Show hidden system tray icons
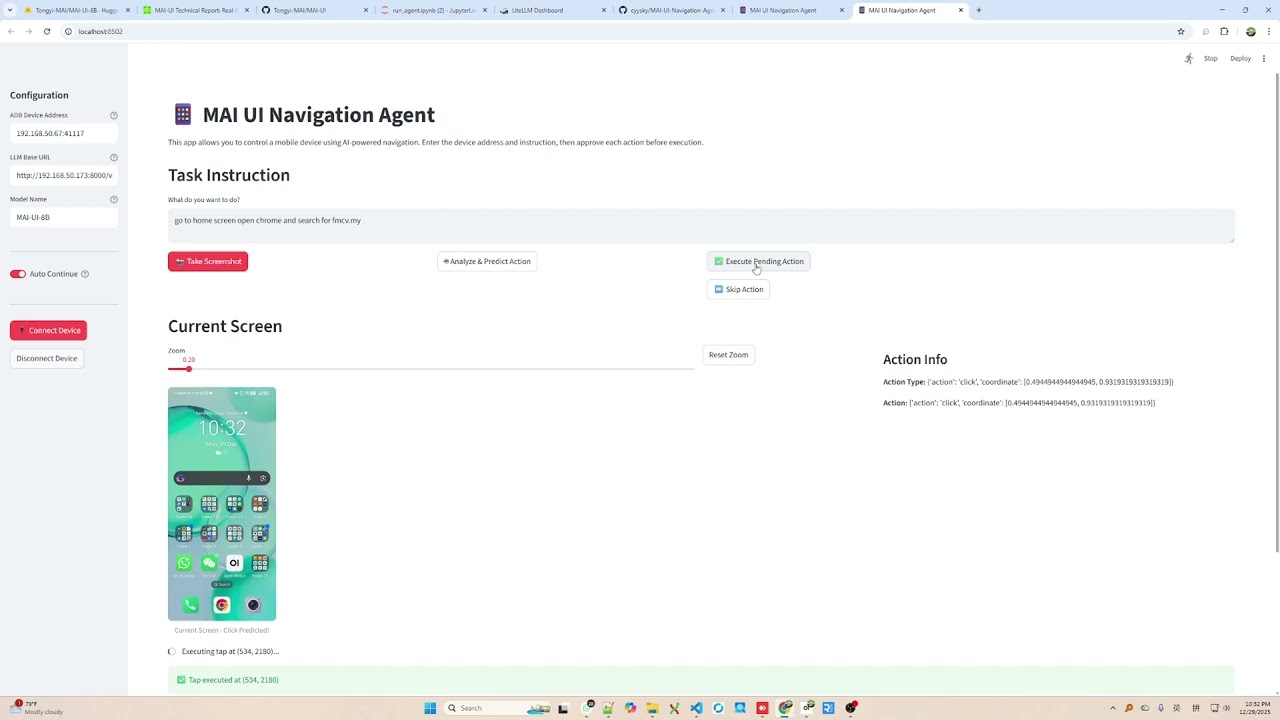The height and width of the screenshot is (720, 1280). click(x=1113, y=708)
